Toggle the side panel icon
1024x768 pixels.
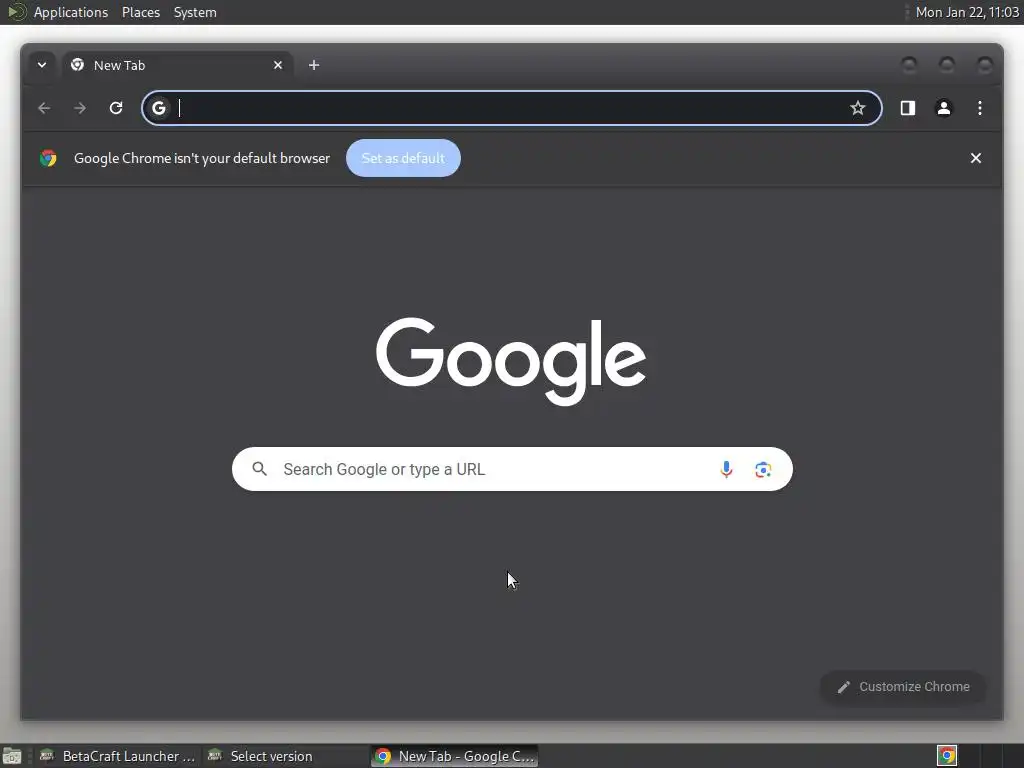pyautogui.click(x=908, y=108)
